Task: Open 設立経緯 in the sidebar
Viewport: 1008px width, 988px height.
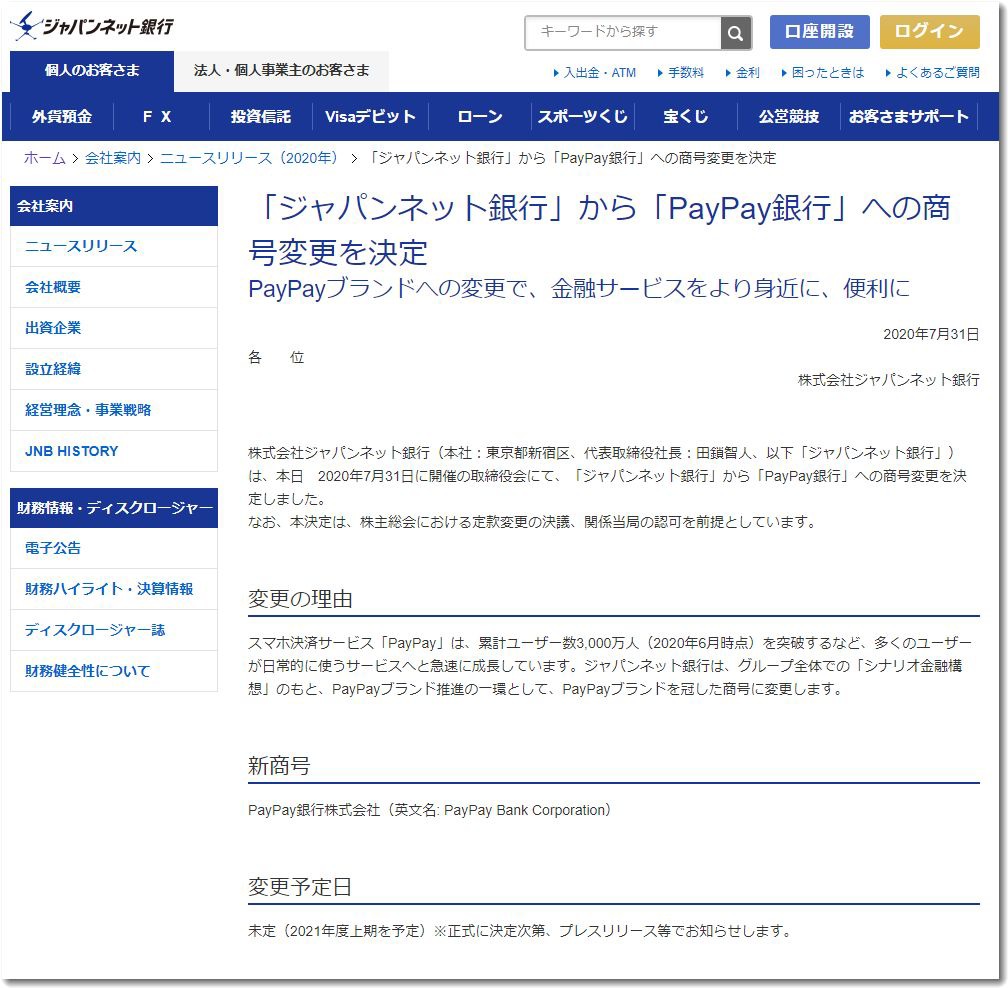Action: point(114,369)
